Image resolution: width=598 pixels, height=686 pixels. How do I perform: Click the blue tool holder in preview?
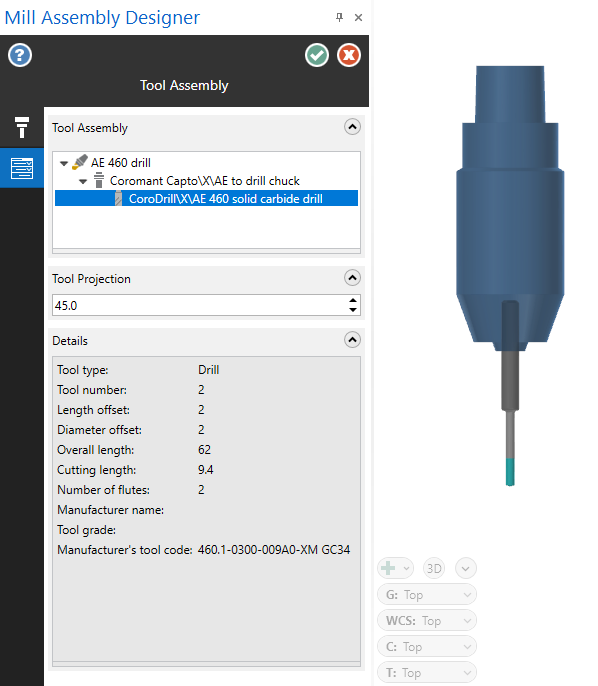point(510,210)
